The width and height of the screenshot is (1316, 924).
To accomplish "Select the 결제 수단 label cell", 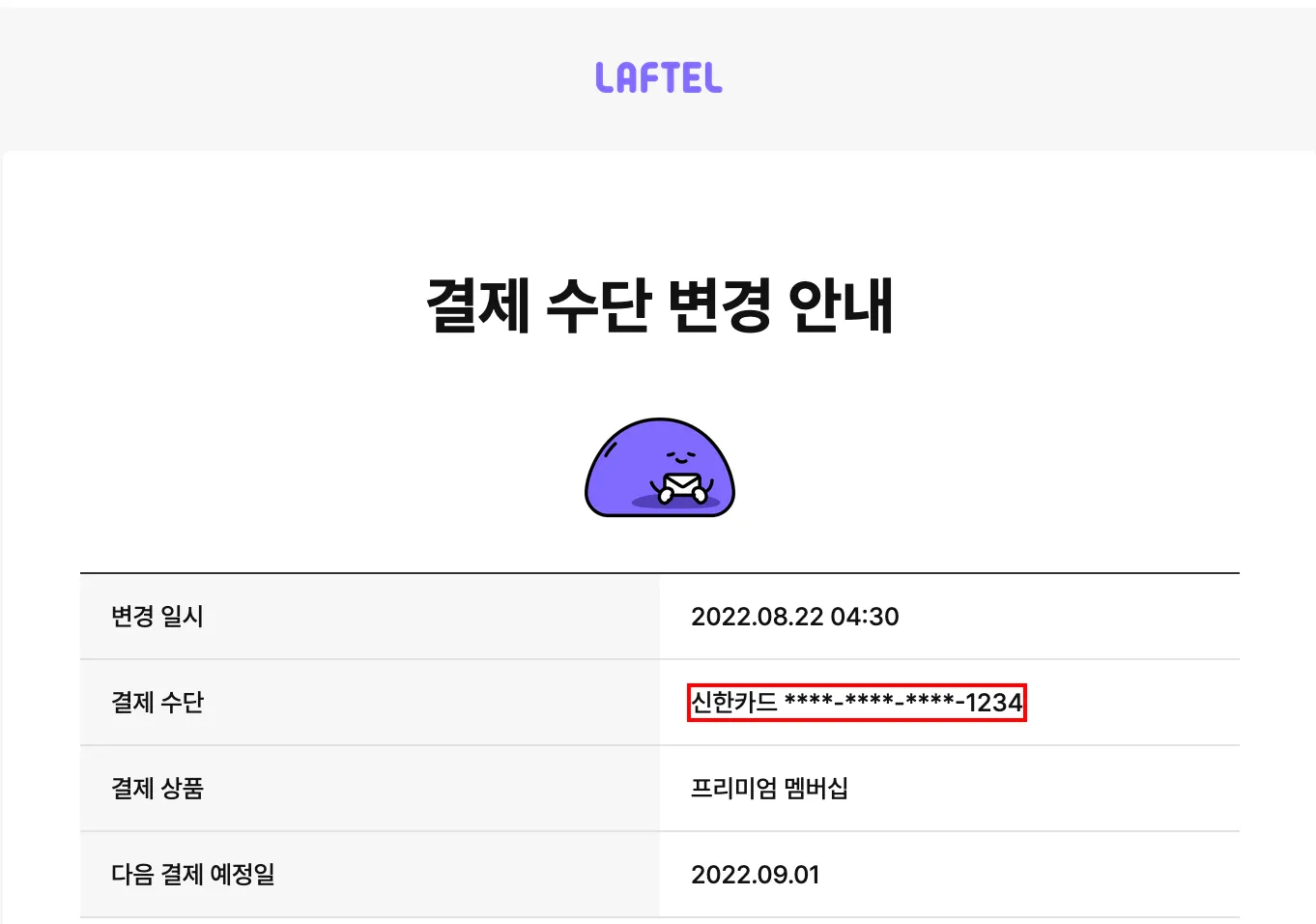I will [370, 703].
